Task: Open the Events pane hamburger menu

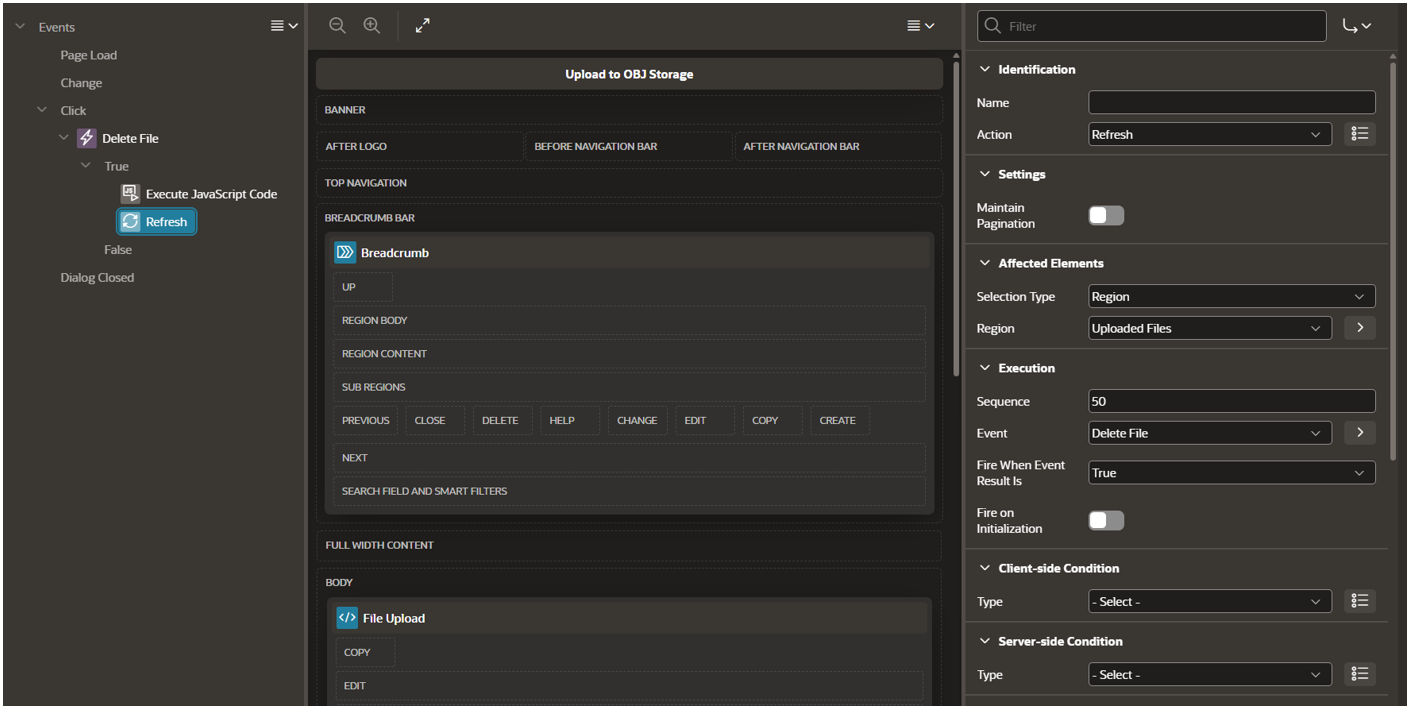Action: tap(284, 26)
